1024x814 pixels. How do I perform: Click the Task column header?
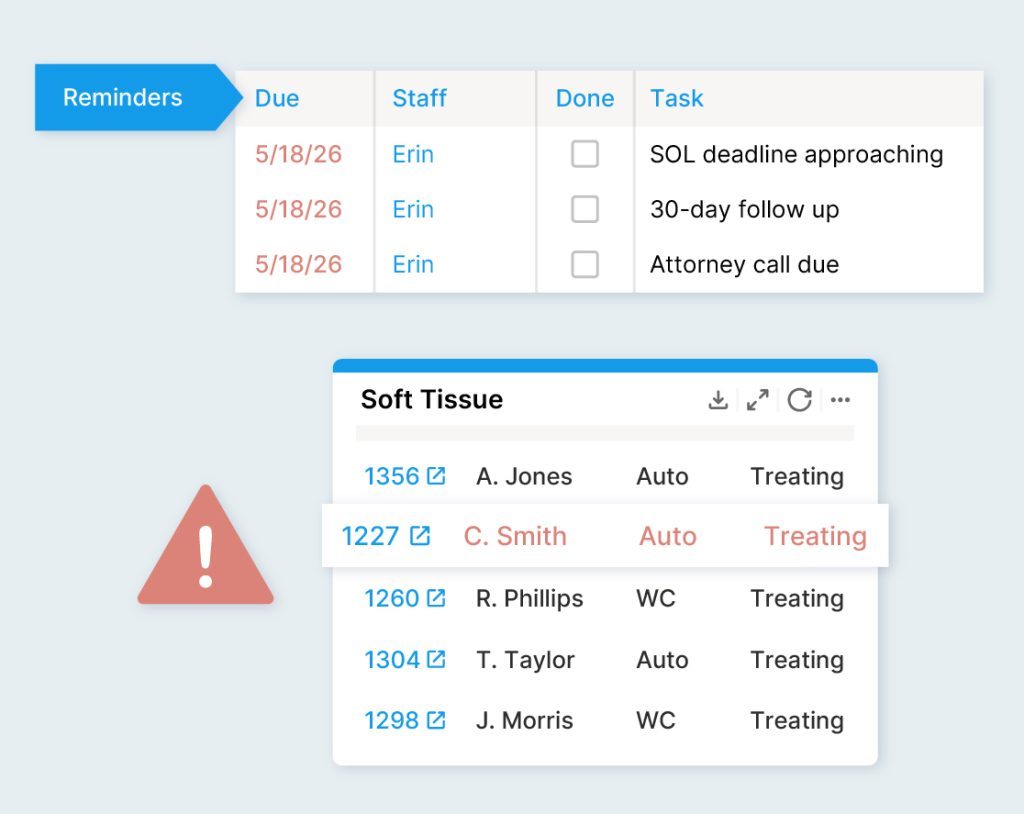click(x=677, y=98)
